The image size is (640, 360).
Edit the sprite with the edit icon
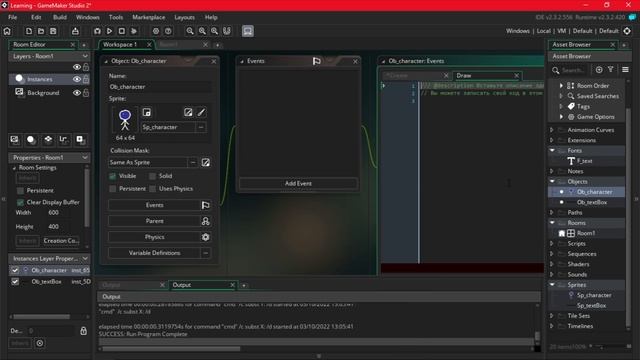pos(188,112)
